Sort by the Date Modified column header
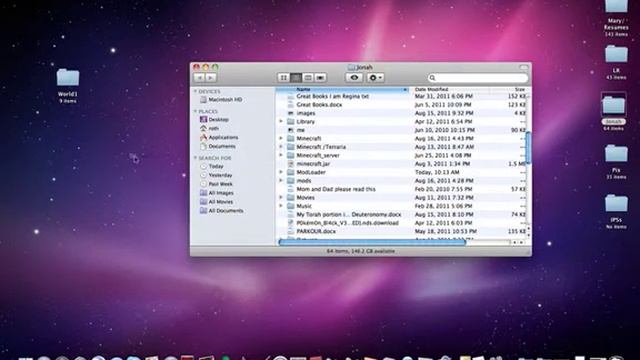Screen dimensions: 640x360 pos(449,89)
